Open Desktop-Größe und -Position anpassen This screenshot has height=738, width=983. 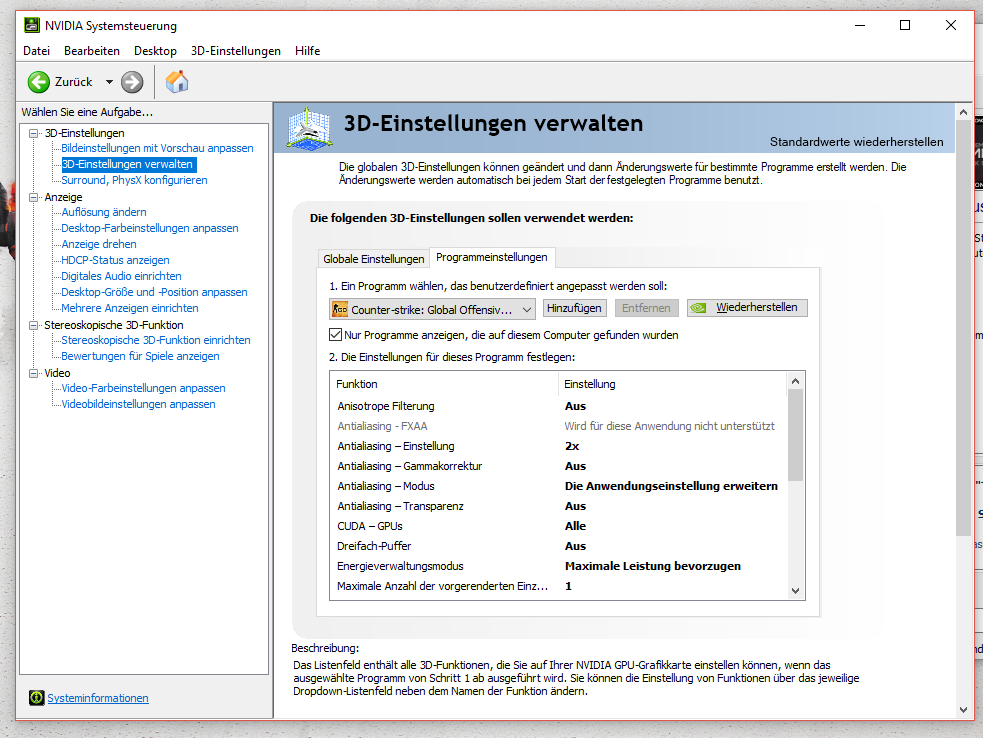pyautogui.click(x=154, y=292)
